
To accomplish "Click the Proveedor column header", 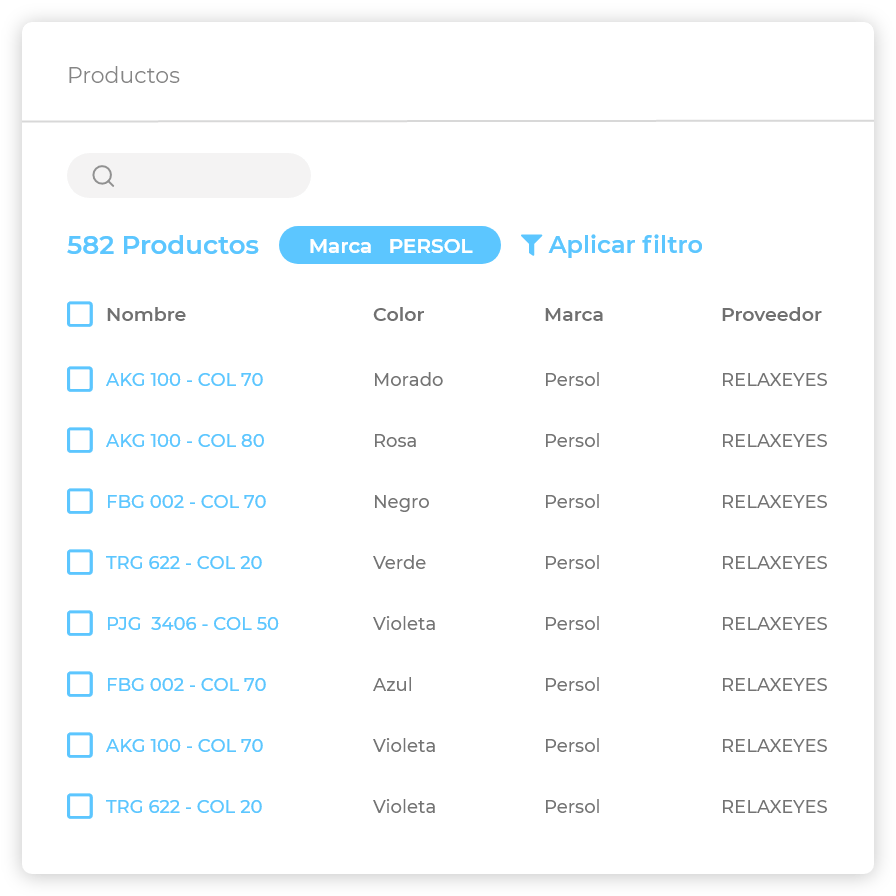I will pyautogui.click(x=771, y=315).
